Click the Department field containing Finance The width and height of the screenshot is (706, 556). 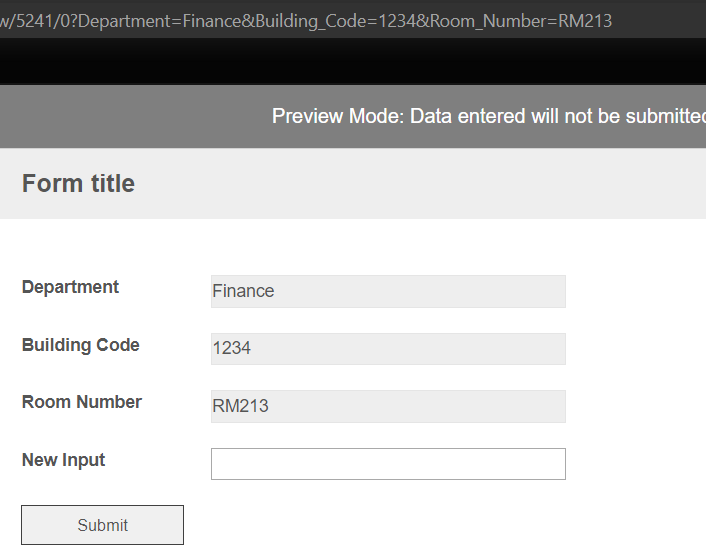(x=388, y=291)
